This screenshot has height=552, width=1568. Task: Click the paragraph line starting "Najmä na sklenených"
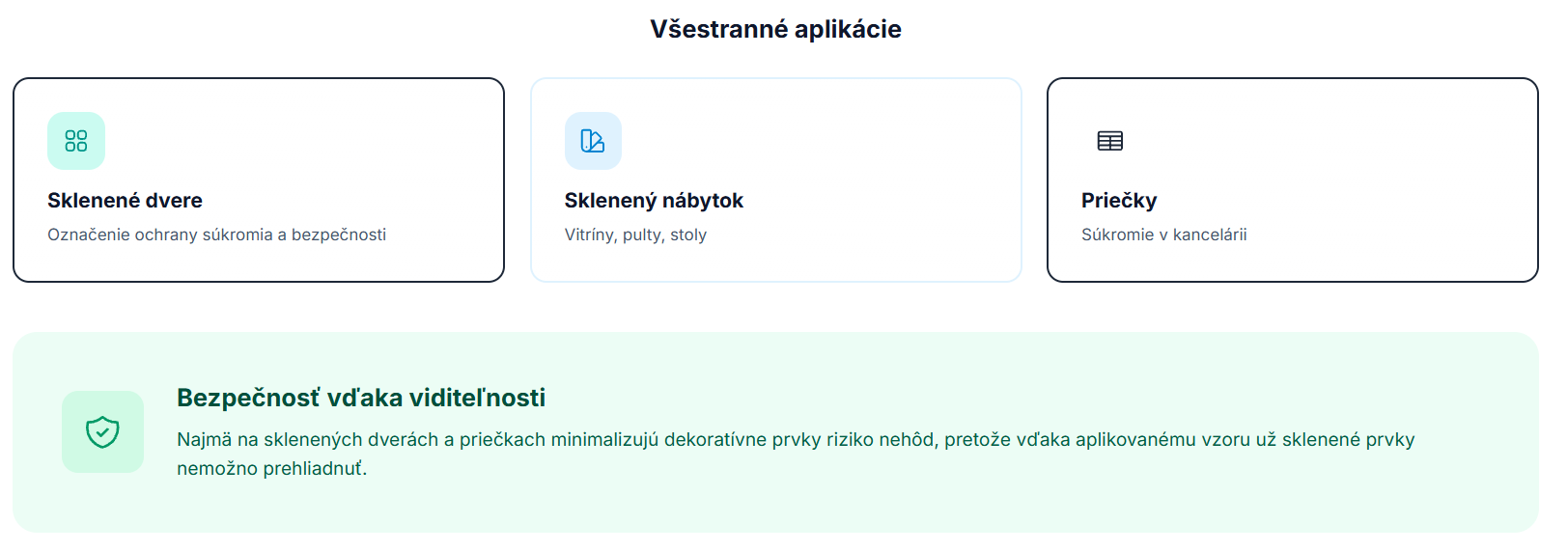(796, 440)
